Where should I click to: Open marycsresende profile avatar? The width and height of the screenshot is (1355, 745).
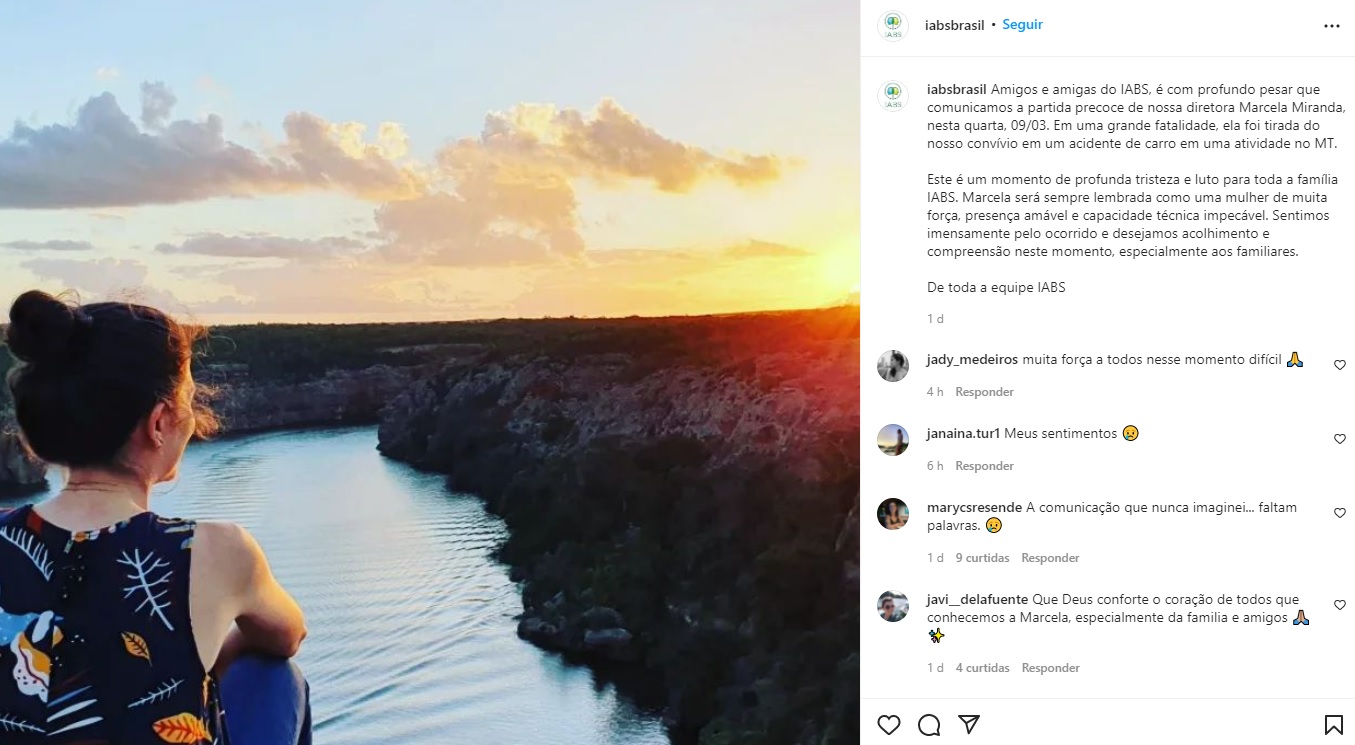point(893,514)
